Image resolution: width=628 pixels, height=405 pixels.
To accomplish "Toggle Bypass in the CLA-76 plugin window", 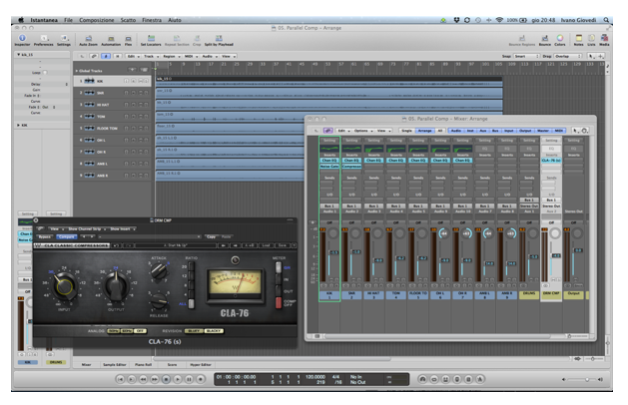I will [x=44, y=237].
